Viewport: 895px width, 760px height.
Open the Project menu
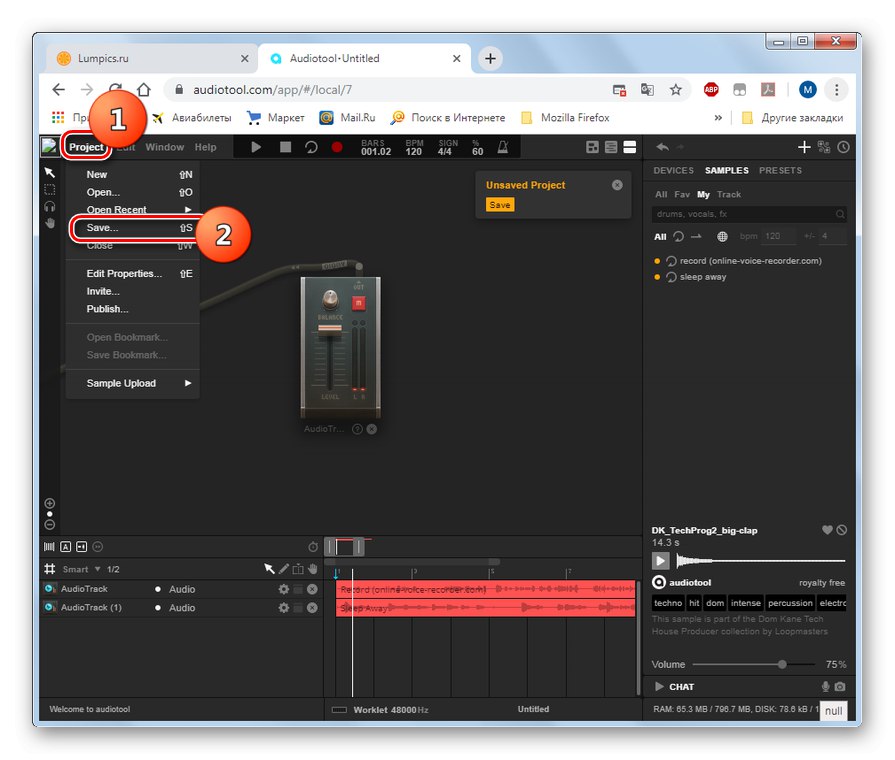click(x=86, y=147)
